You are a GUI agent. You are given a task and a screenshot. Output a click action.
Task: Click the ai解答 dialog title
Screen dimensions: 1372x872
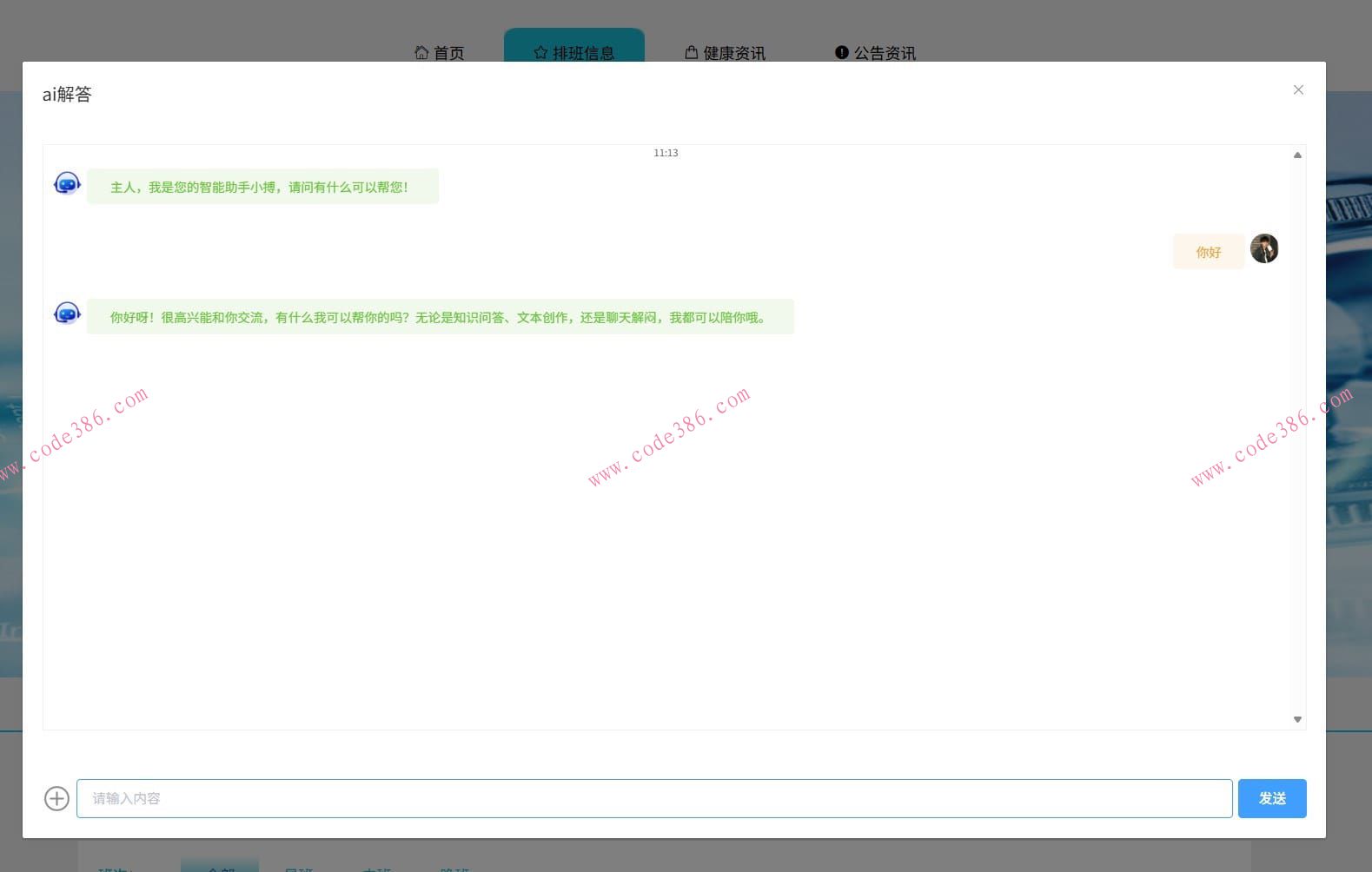(67, 94)
